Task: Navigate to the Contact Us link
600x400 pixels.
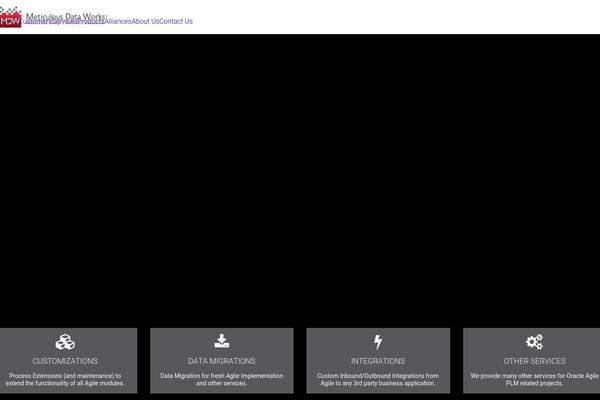Action: tap(176, 21)
